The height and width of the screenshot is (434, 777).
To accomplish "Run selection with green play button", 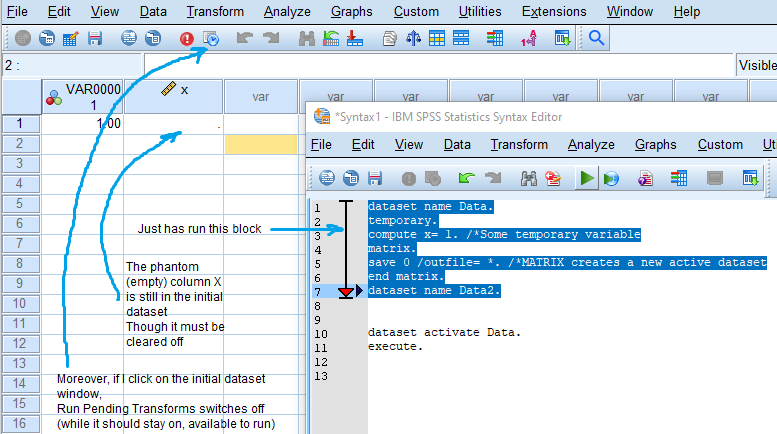I will (x=586, y=178).
